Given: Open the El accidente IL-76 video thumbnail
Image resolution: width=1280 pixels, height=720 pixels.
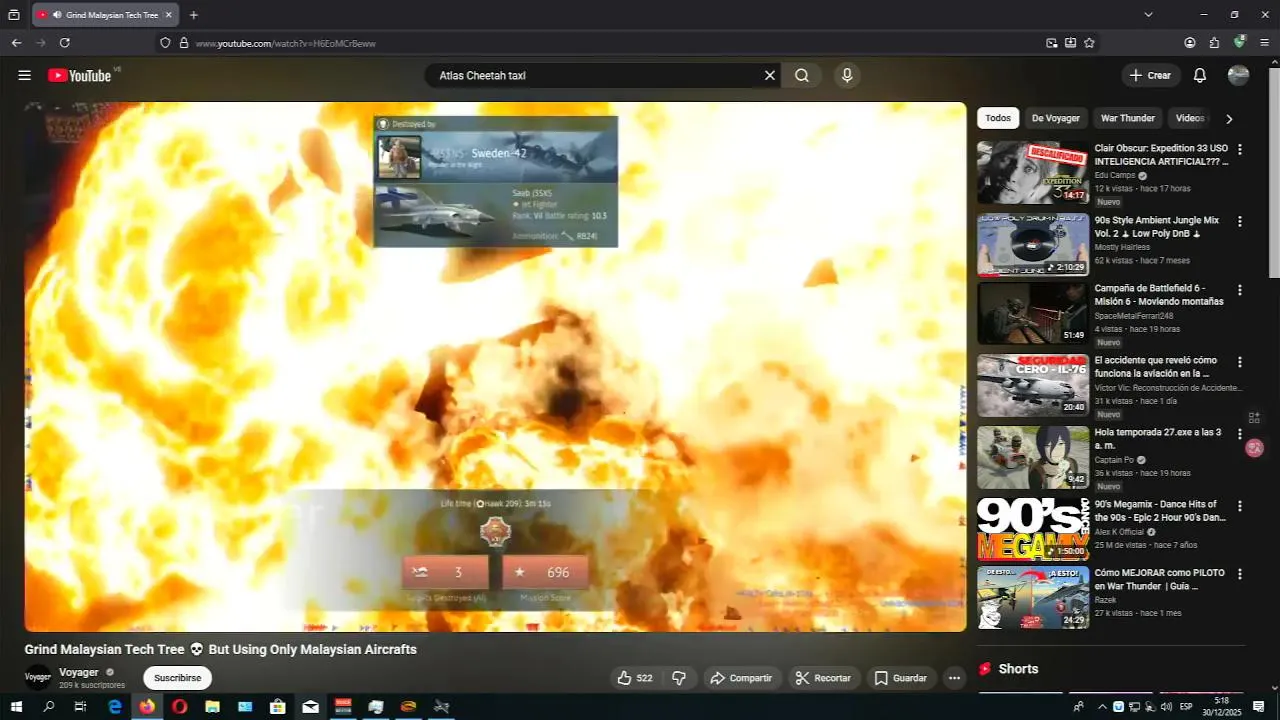Looking at the screenshot, I should (1033, 385).
